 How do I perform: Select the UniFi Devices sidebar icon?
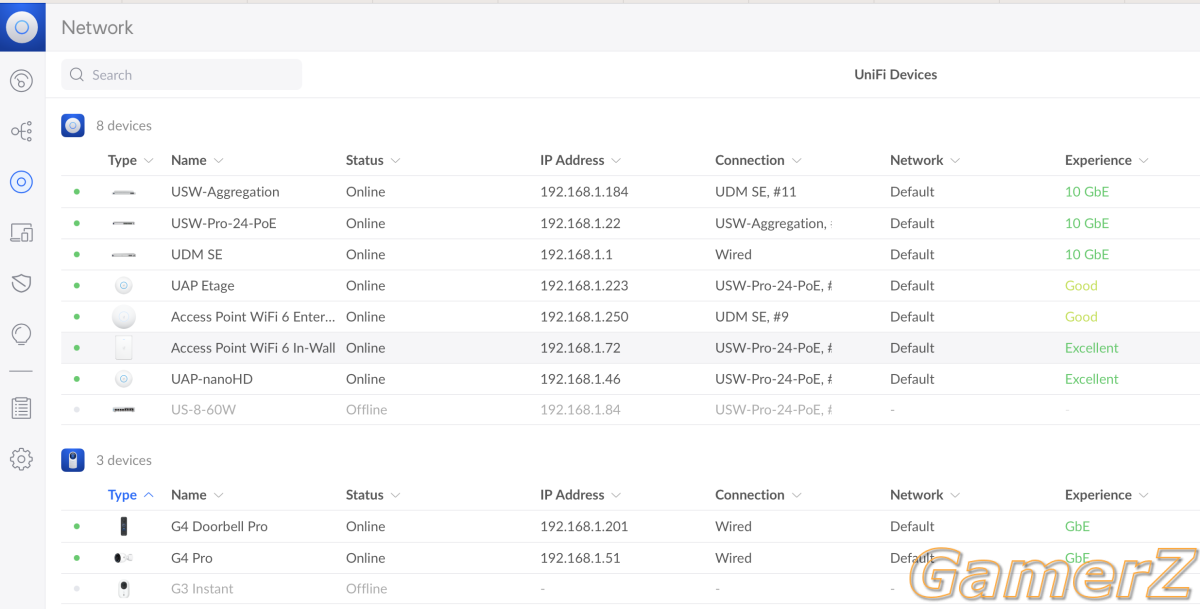coord(21,181)
